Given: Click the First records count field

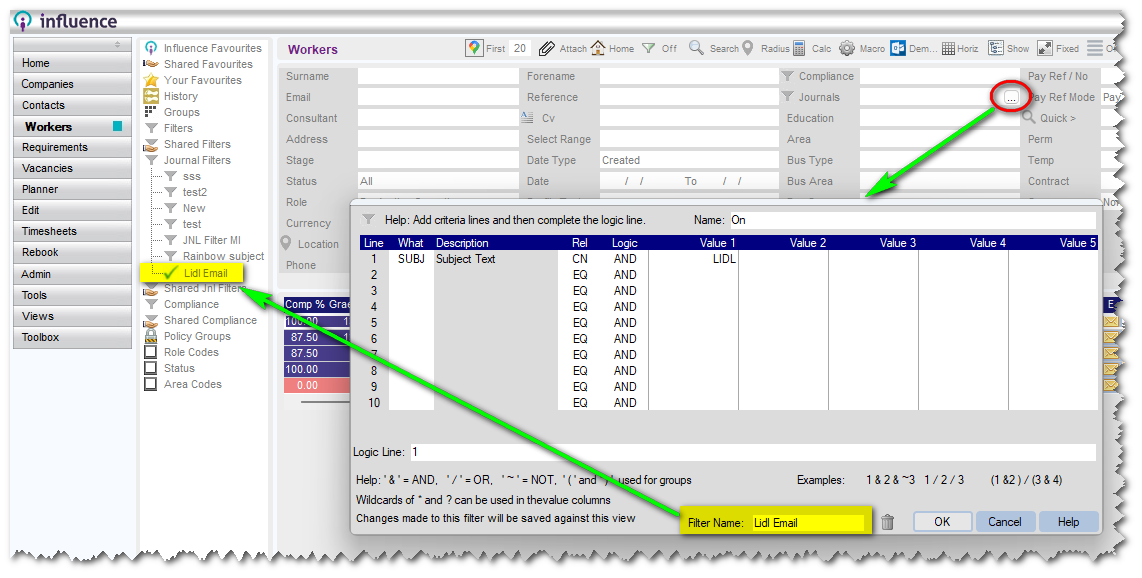Looking at the screenshot, I should tap(519, 48).
